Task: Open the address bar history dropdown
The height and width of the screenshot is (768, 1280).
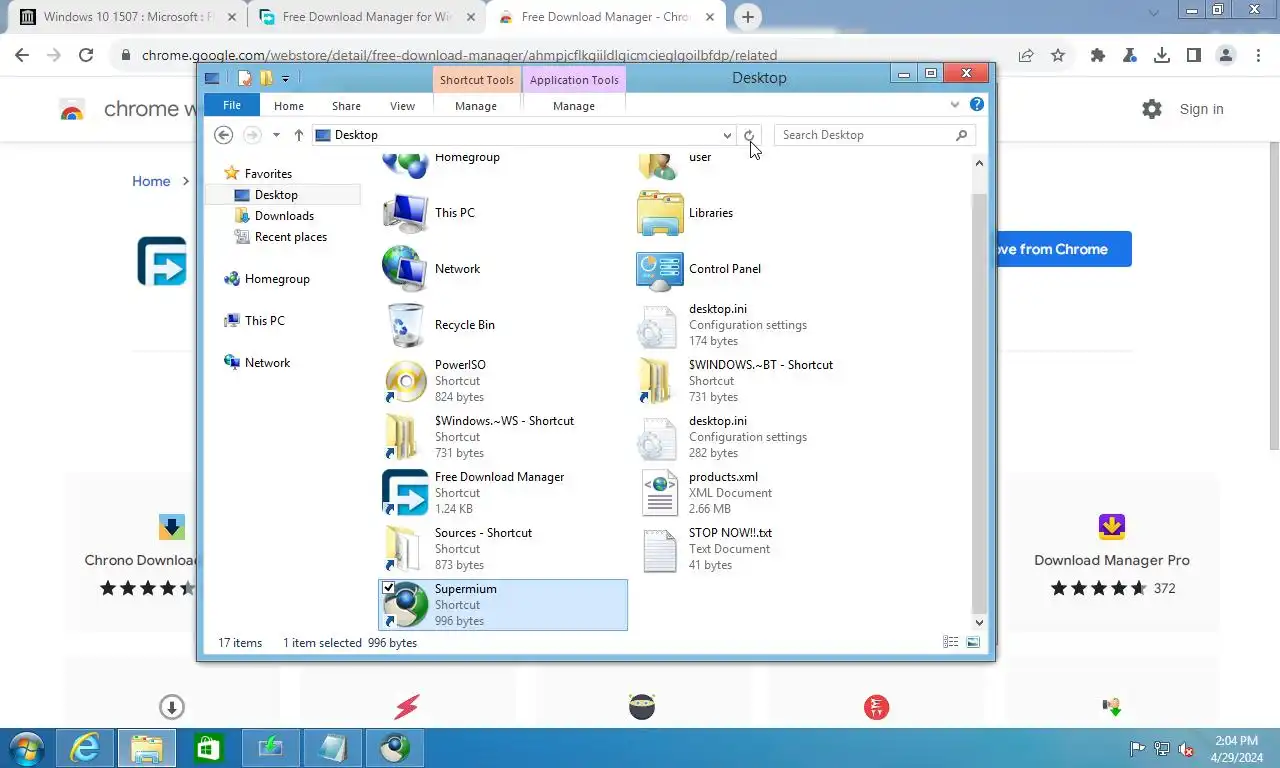Action: tap(727, 135)
